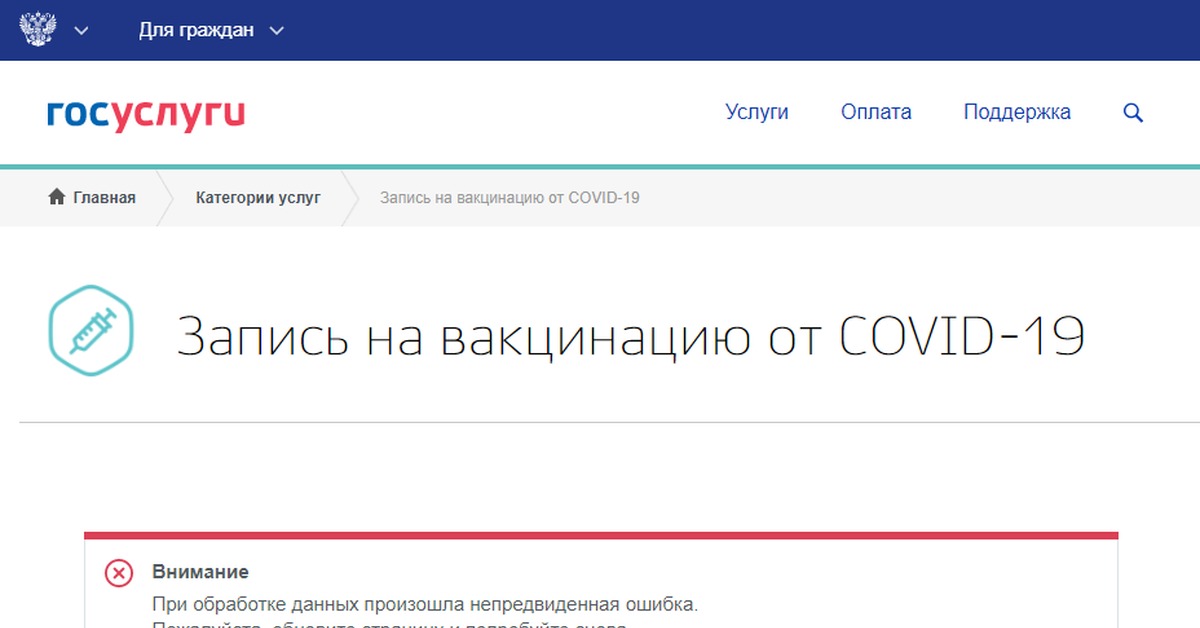Image resolution: width=1200 pixels, height=628 pixels.
Task: Go to Категории услуг breadcrumb
Action: pos(258,198)
